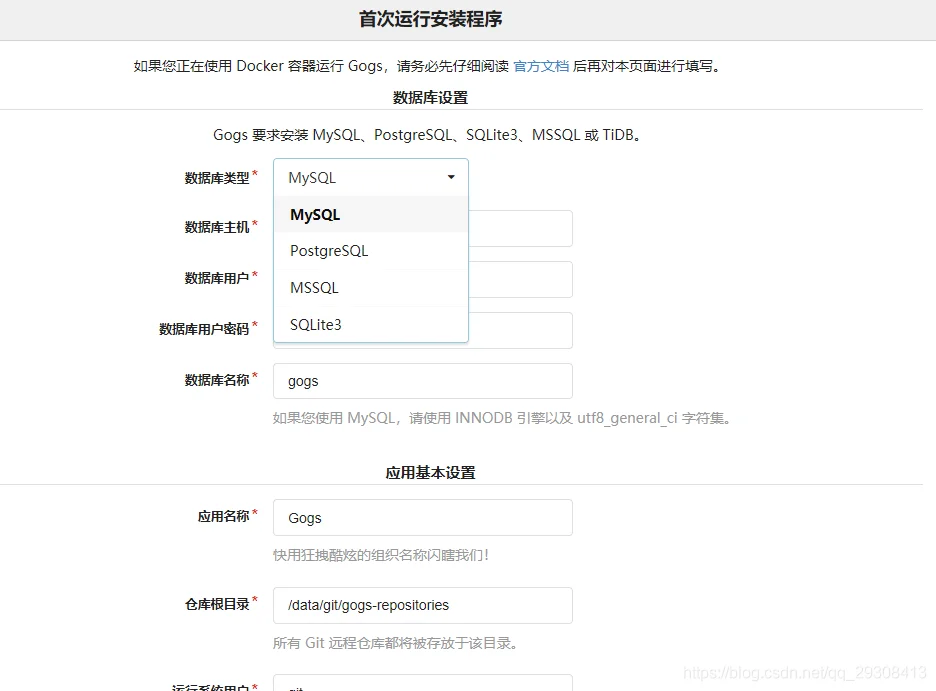Screen dimensions: 936x691
Task: Click the INNODB utf8_general_ci hint text
Action: pyautogui.click(x=502, y=418)
